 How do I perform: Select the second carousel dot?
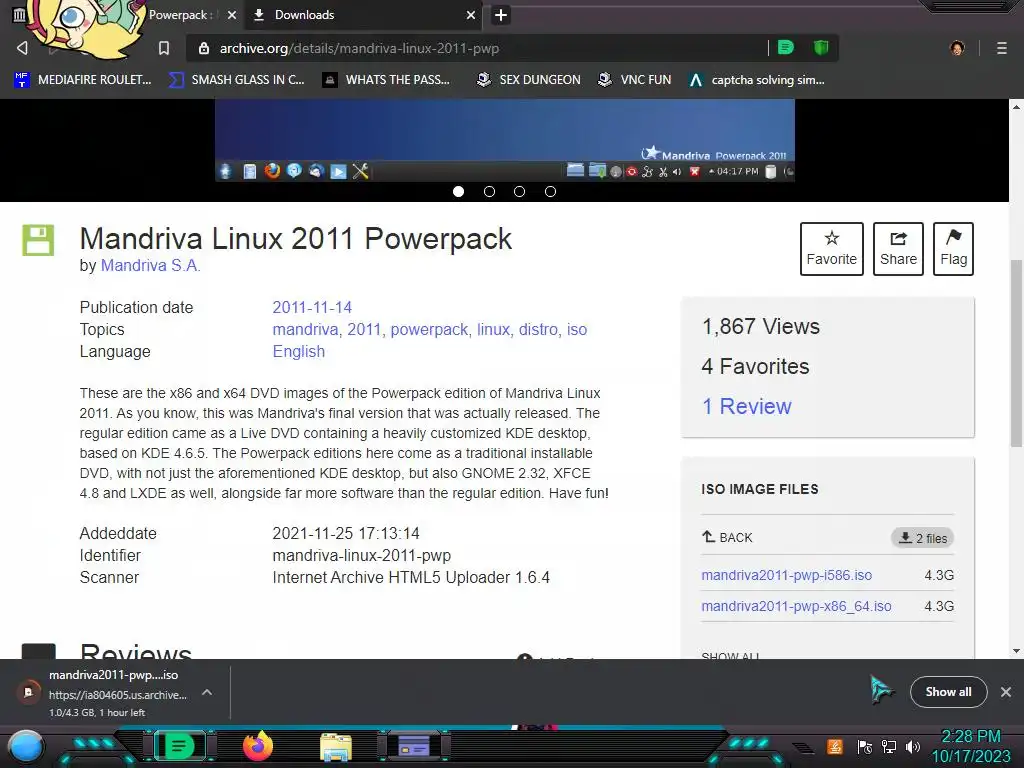pyautogui.click(x=489, y=191)
